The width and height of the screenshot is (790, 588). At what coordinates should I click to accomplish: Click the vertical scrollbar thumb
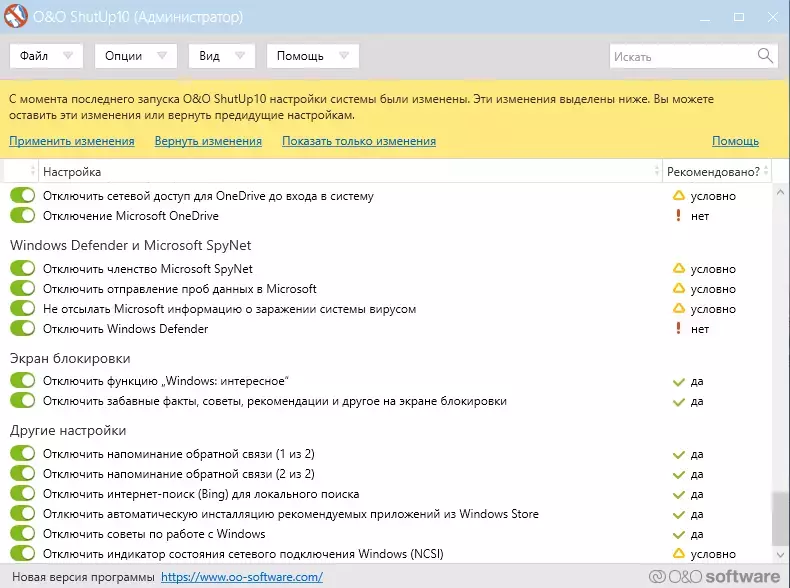pos(780,518)
